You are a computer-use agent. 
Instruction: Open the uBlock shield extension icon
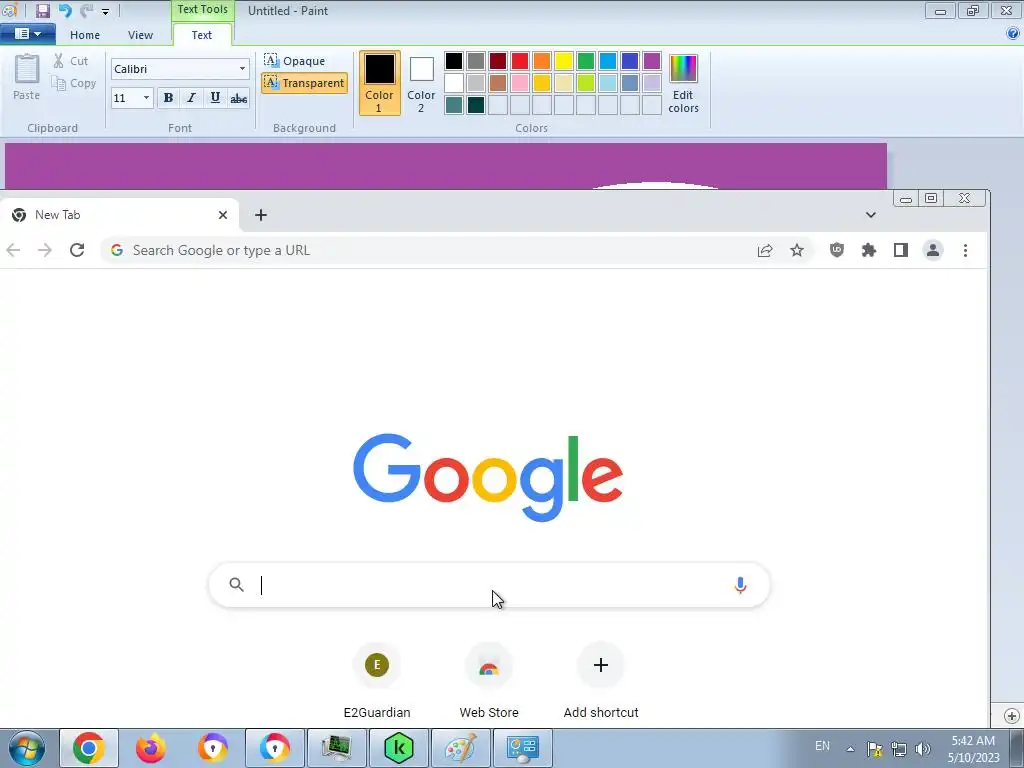(837, 250)
